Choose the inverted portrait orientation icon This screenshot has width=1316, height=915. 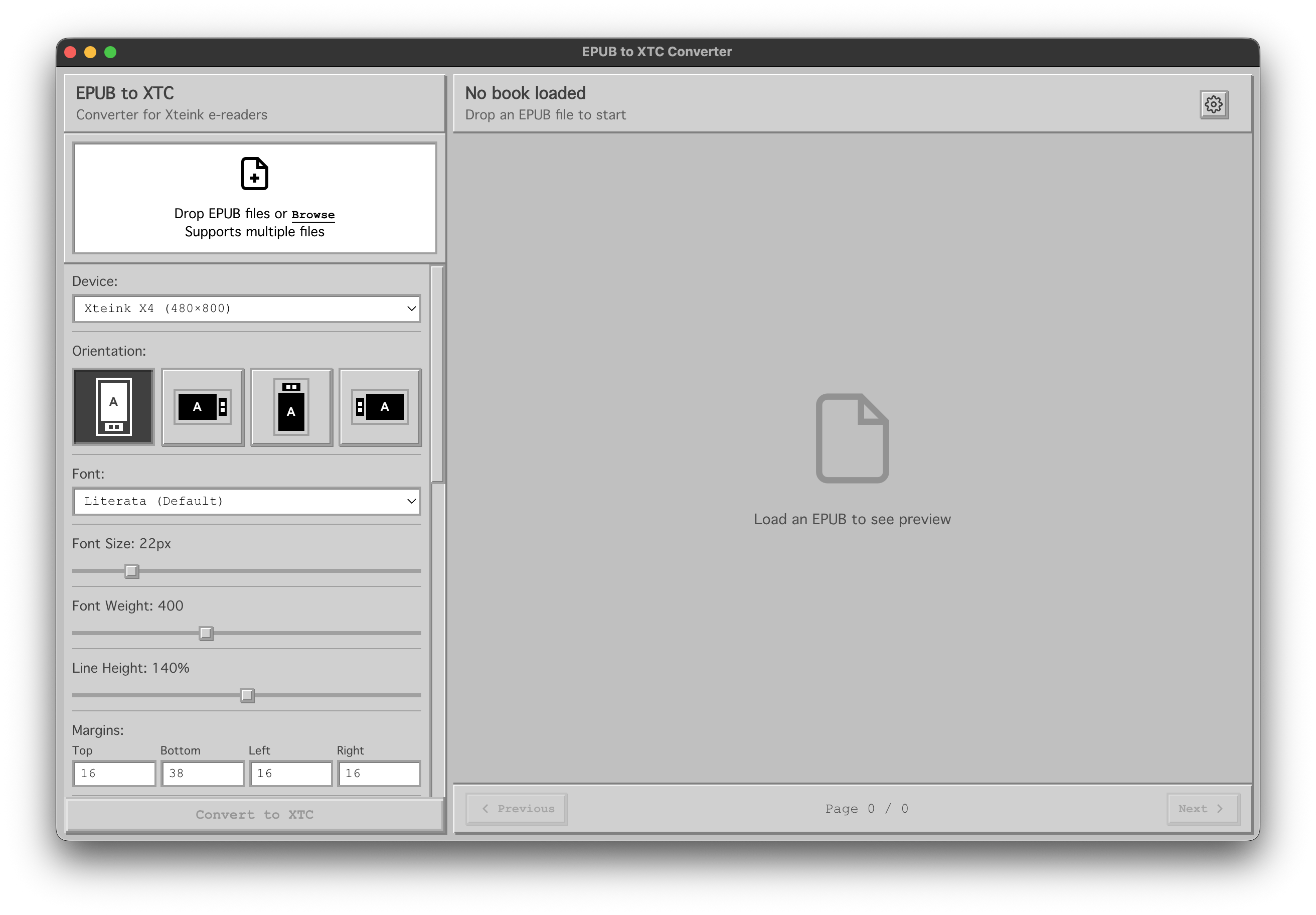(x=291, y=406)
